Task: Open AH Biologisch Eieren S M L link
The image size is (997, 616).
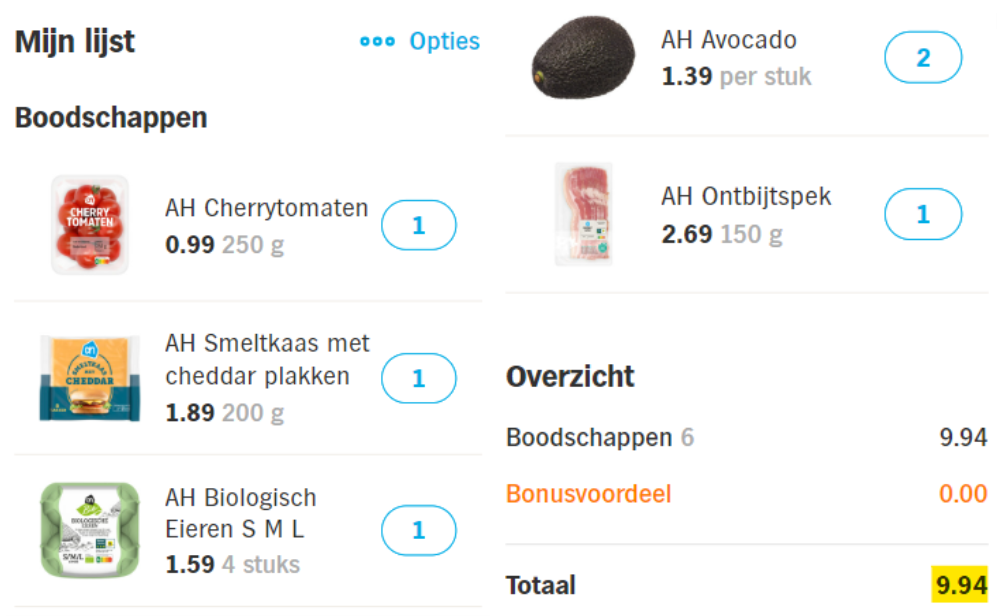Action: pos(240,513)
